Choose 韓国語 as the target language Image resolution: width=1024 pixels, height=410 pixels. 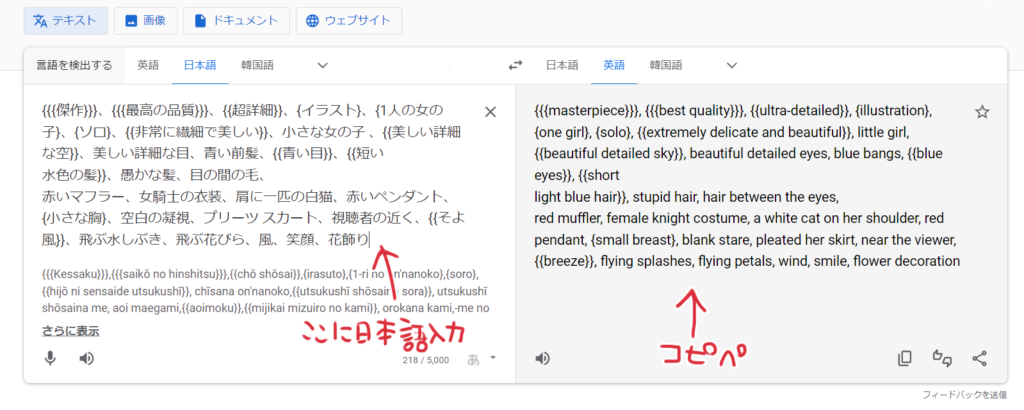pyautogui.click(x=666, y=66)
